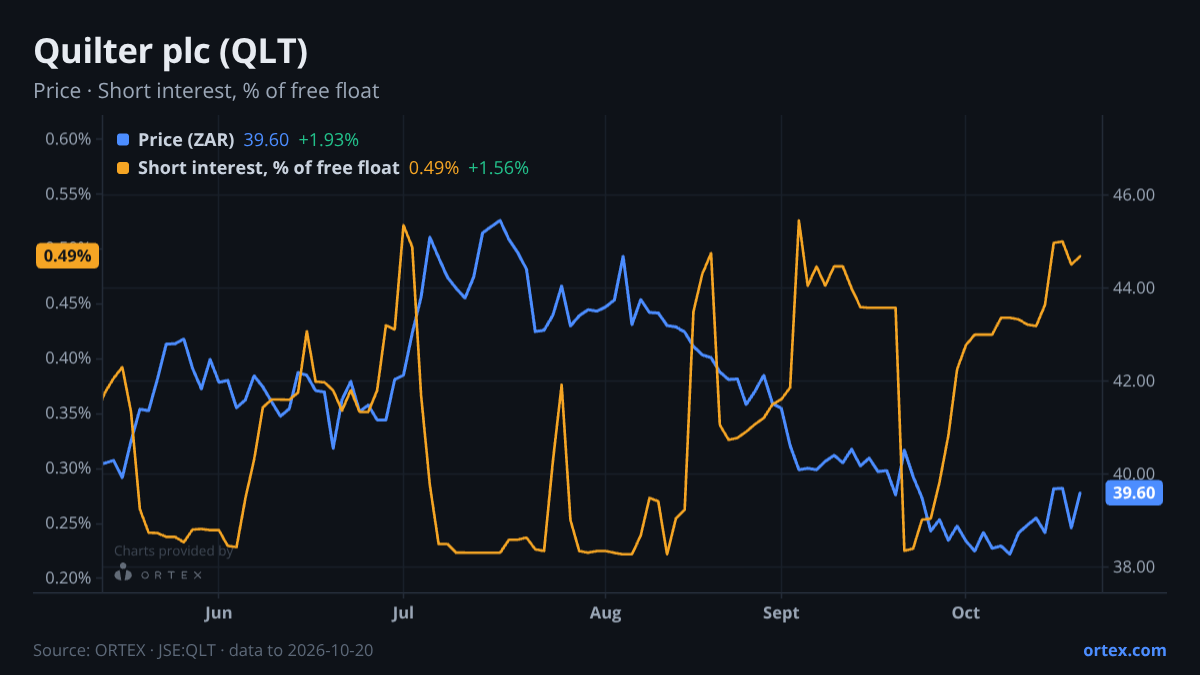
Task: Select the Price (ZAR) legend label
Action: pyautogui.click(x=186, y=140)
